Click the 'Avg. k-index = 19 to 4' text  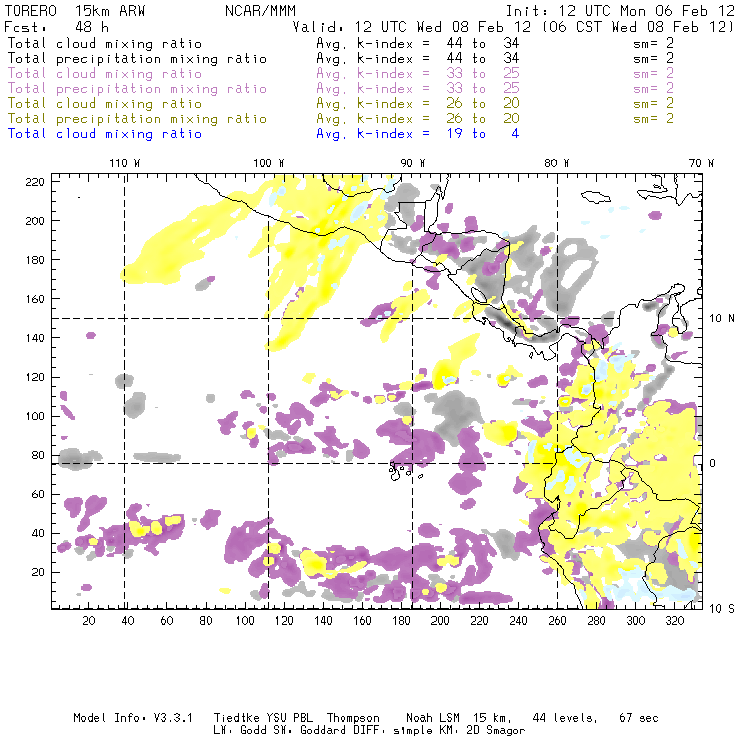(x=417, y=133)
